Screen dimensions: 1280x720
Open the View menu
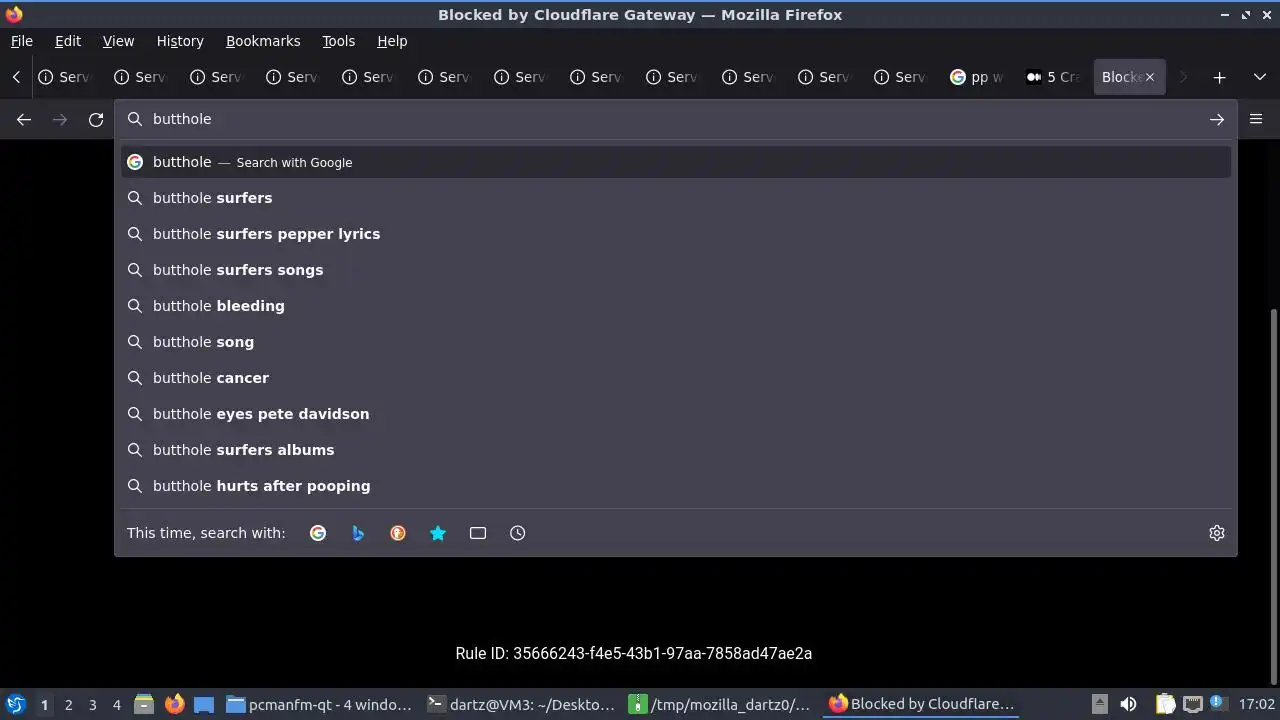tap(118, 41)
